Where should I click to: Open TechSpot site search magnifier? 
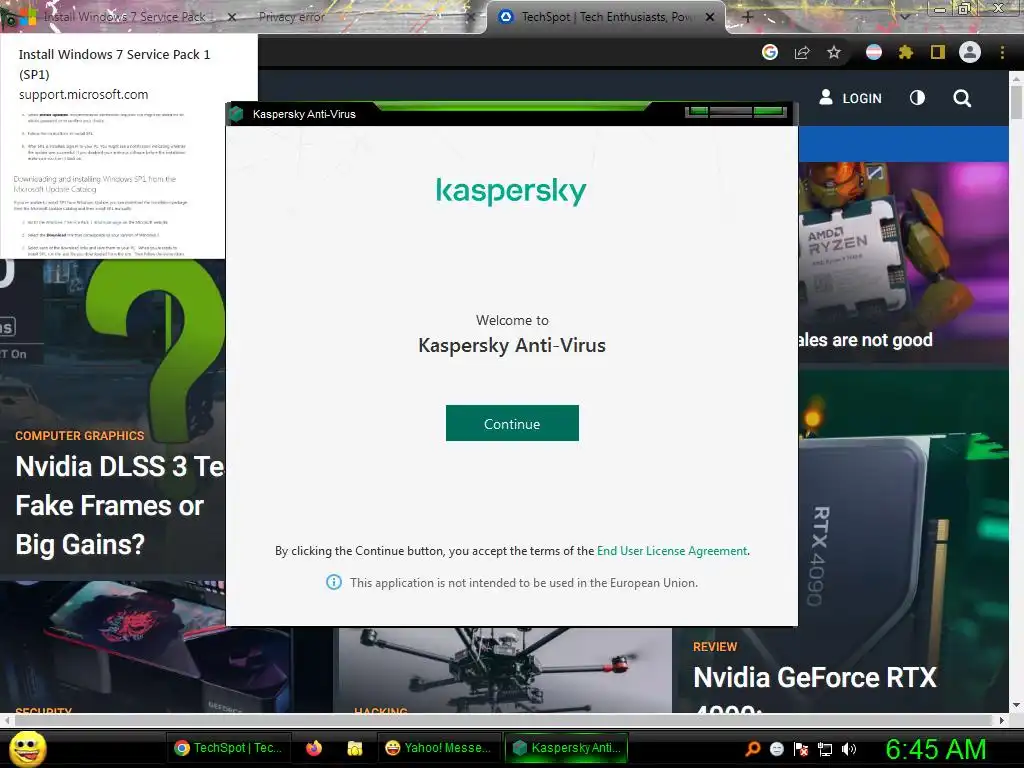click(x=962, y=99)
